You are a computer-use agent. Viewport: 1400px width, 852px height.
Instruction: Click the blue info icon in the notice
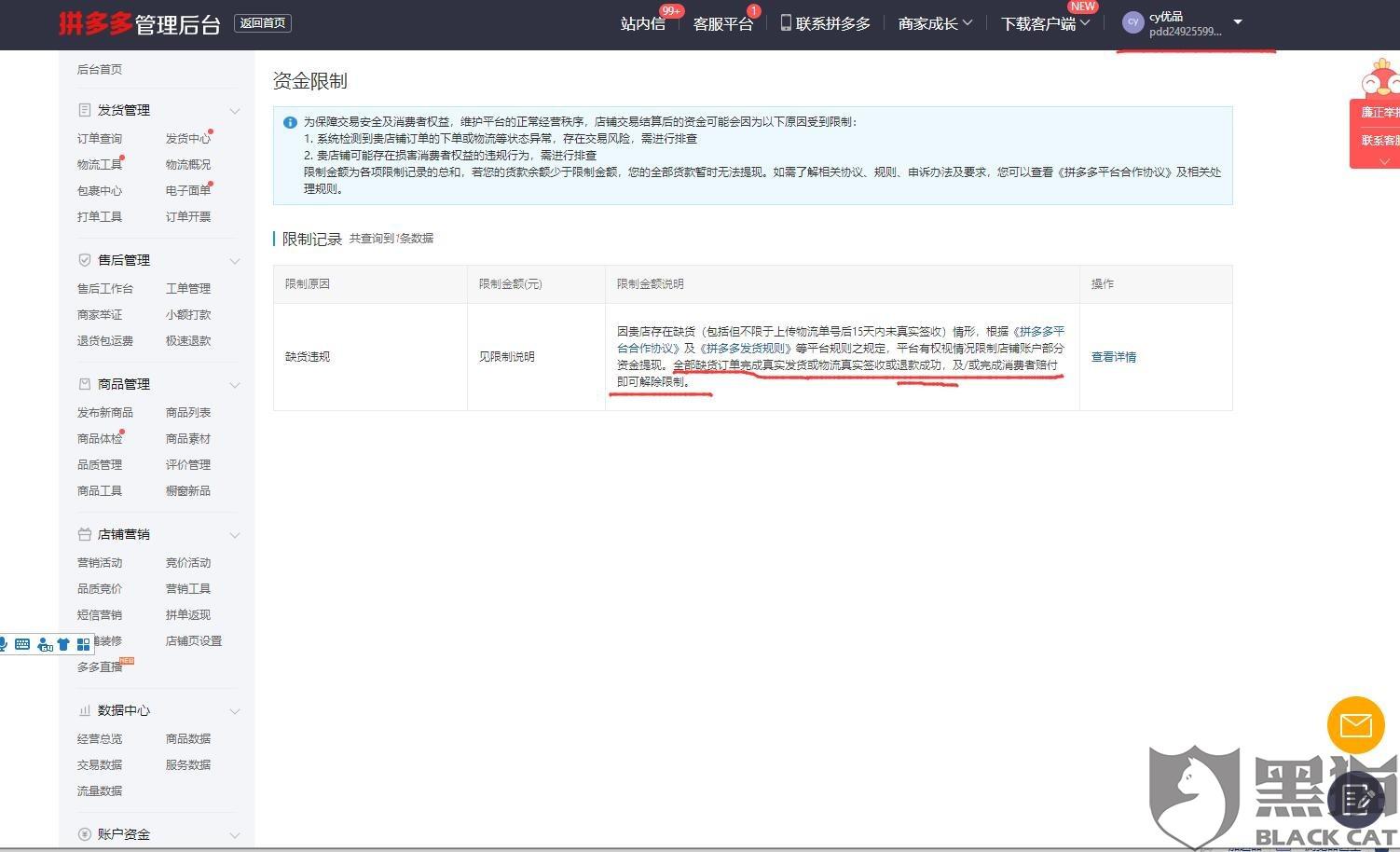[x=290, y=122]
